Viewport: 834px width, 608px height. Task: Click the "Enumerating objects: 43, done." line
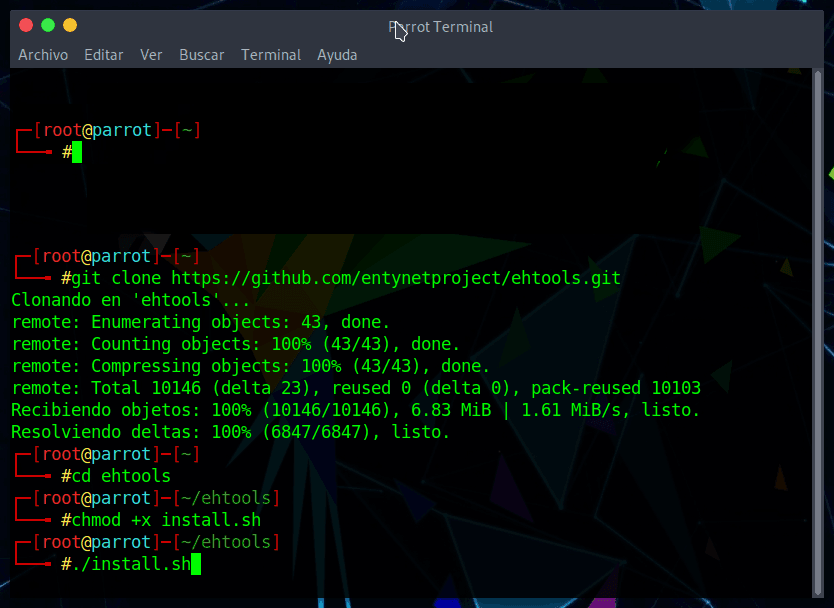(x=201, y=322)
